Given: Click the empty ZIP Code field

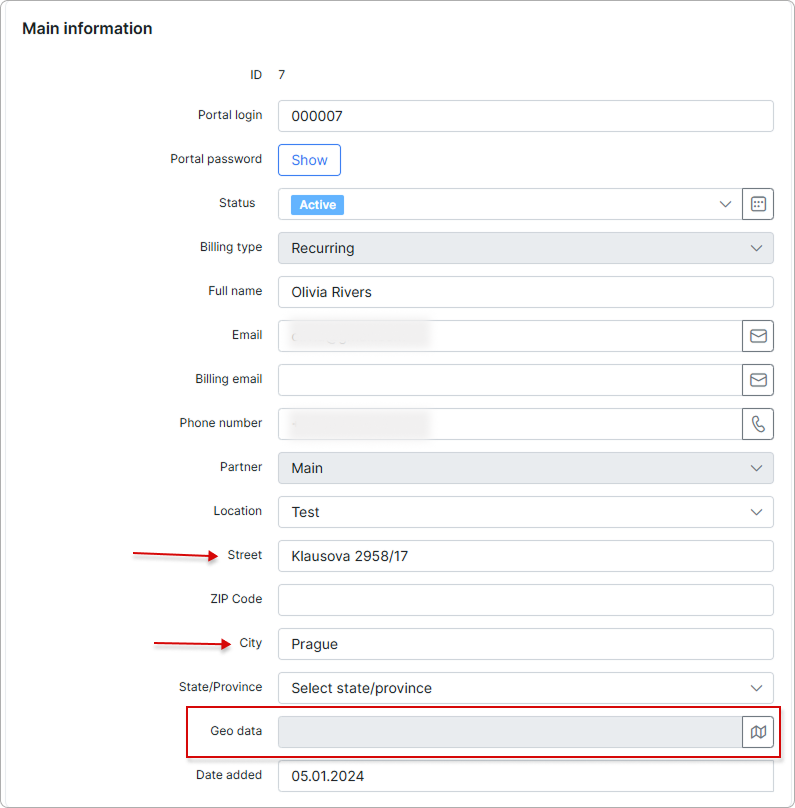Looking at the screenshot, I should coord(525,600).
